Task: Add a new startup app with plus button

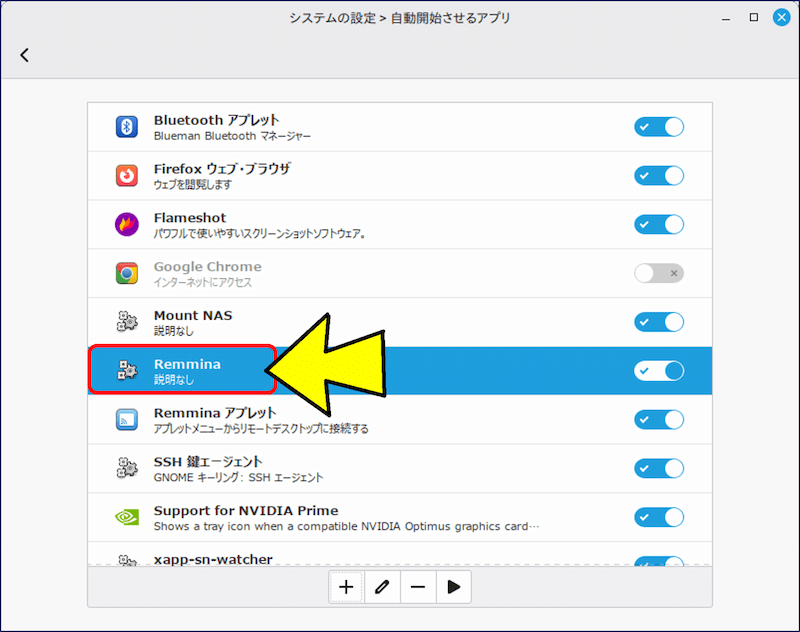Action: [x=346, y=588]
